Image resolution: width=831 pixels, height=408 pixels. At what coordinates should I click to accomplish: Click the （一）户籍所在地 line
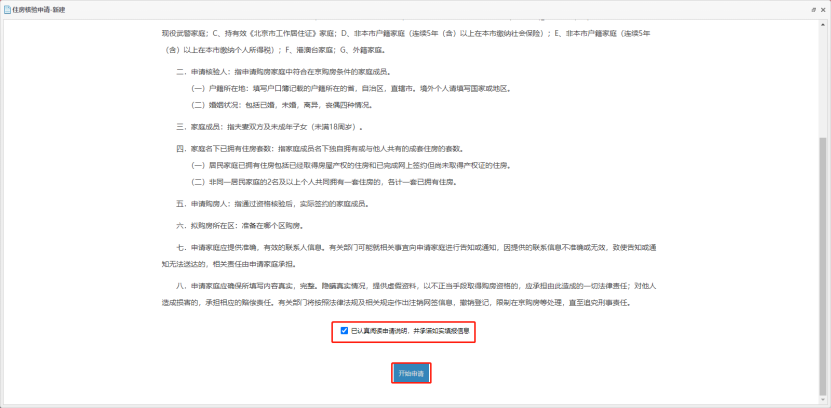click(x=351, y=88)
